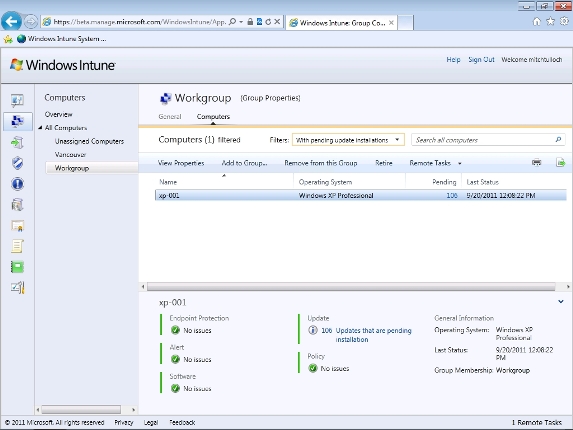Open the System Overview workspace icon
573x430 pixels.
click(x=17, y=100)
